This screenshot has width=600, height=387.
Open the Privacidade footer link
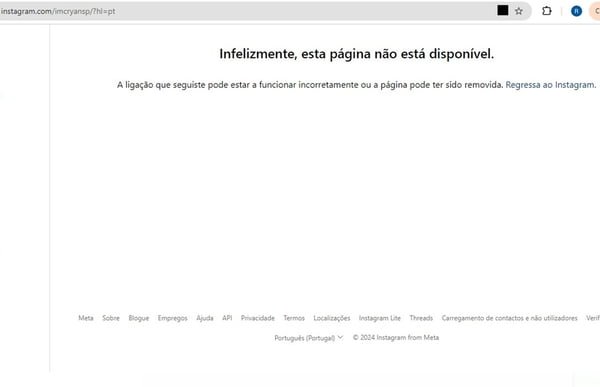258,318
